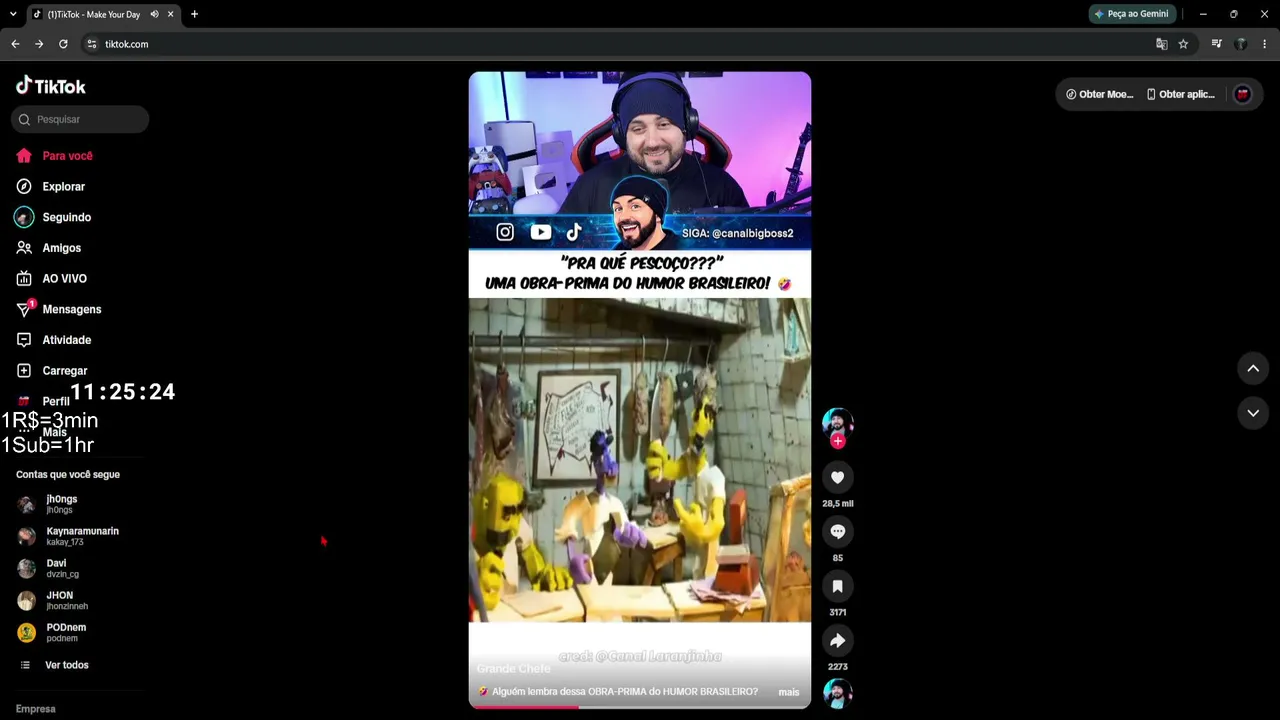Open the sound disc below the share count
The width and height of the screenshot is (1280, 720).
tap(838, 694)
